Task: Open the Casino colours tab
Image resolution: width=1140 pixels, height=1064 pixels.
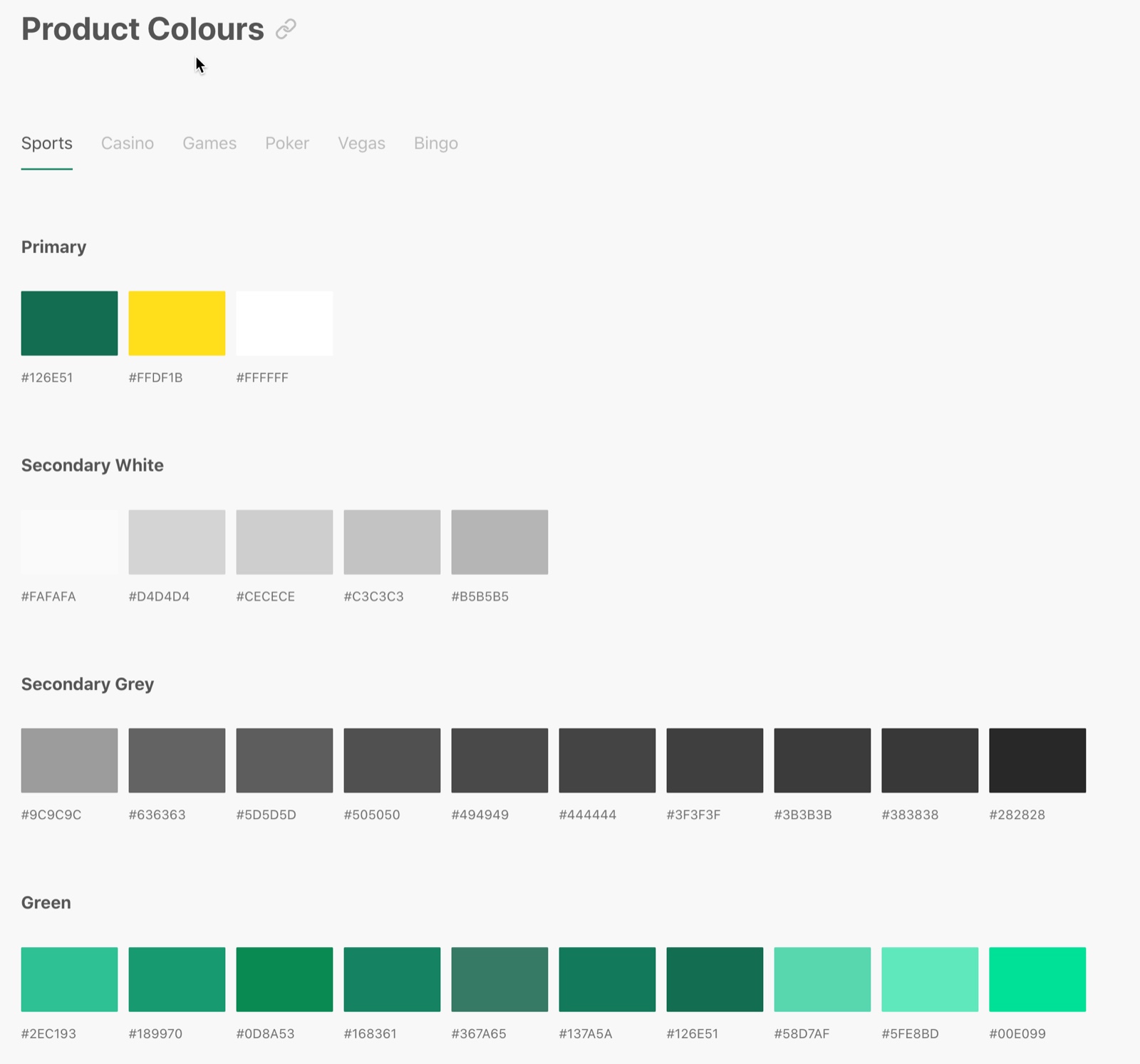Action: pyautogui.click(x=128, y=143)
